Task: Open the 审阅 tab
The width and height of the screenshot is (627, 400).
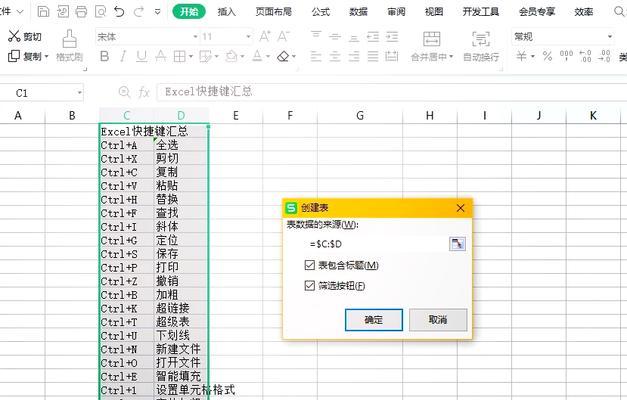Action: [396, 12]
